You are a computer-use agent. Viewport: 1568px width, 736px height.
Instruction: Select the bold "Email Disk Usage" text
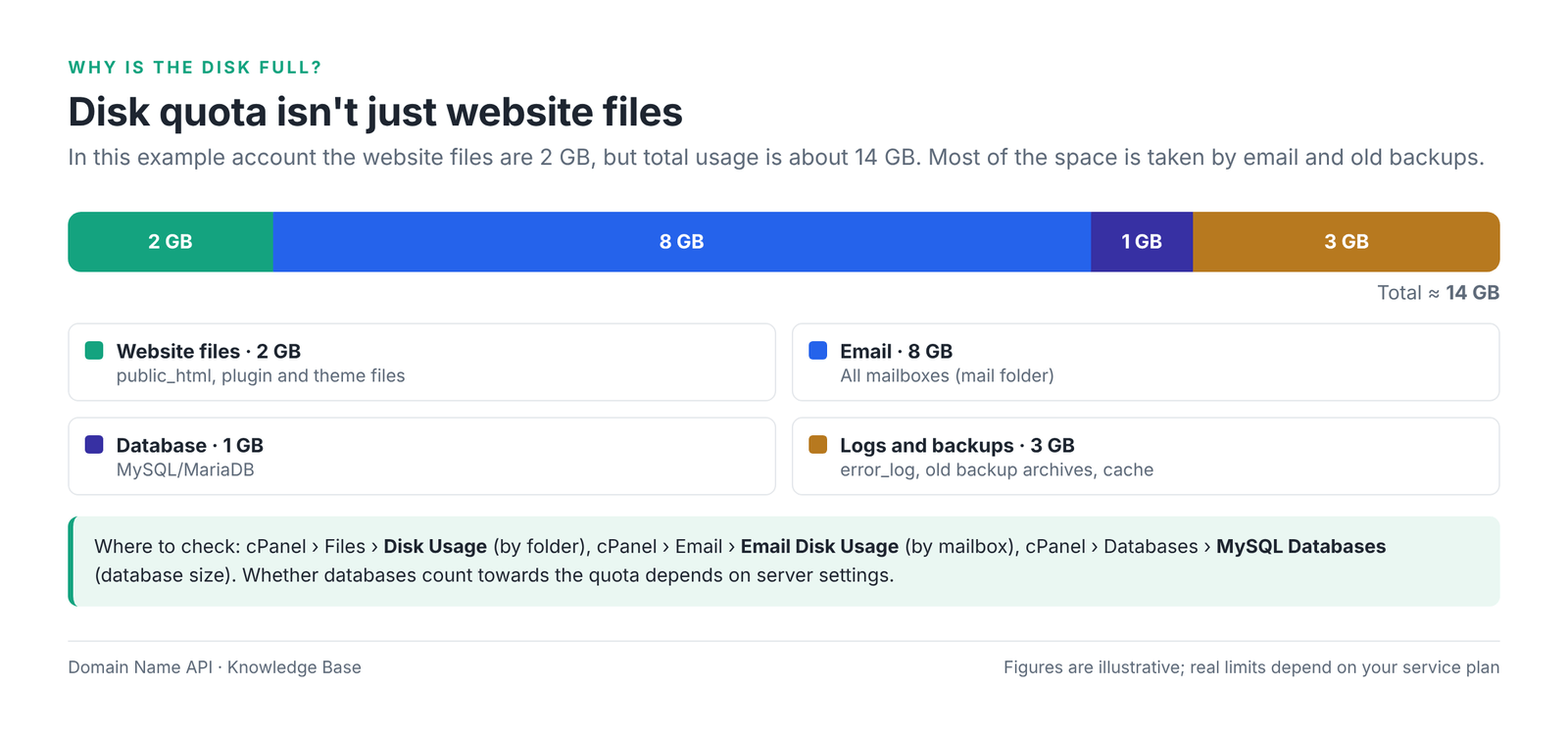pos(819,547)
